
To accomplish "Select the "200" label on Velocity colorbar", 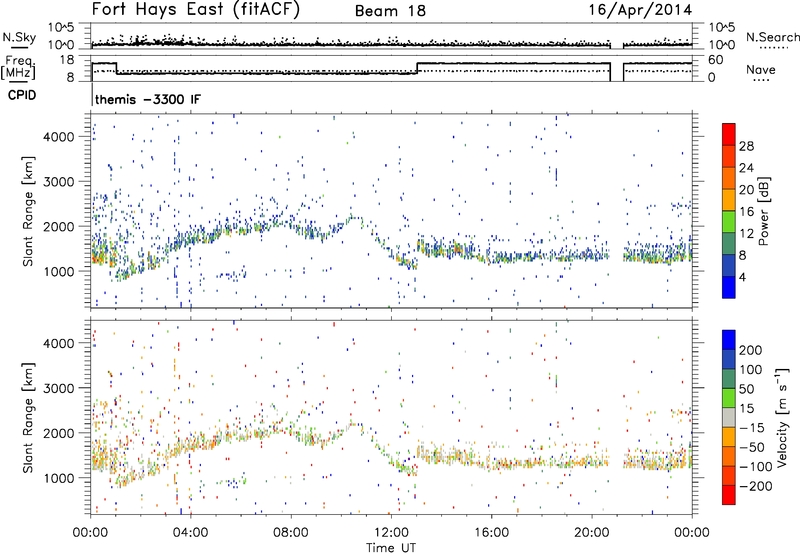I will pos(751,350).
